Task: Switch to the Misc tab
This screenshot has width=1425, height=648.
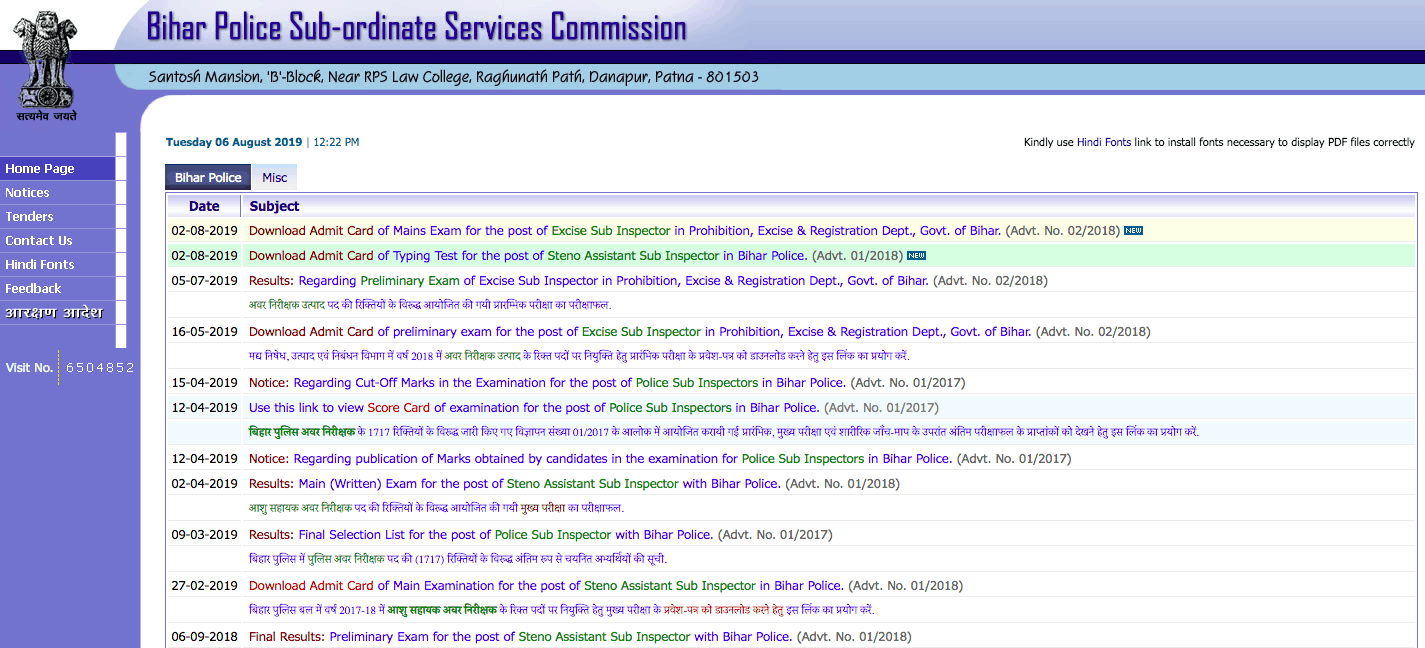Action: (x=274, y=178)
